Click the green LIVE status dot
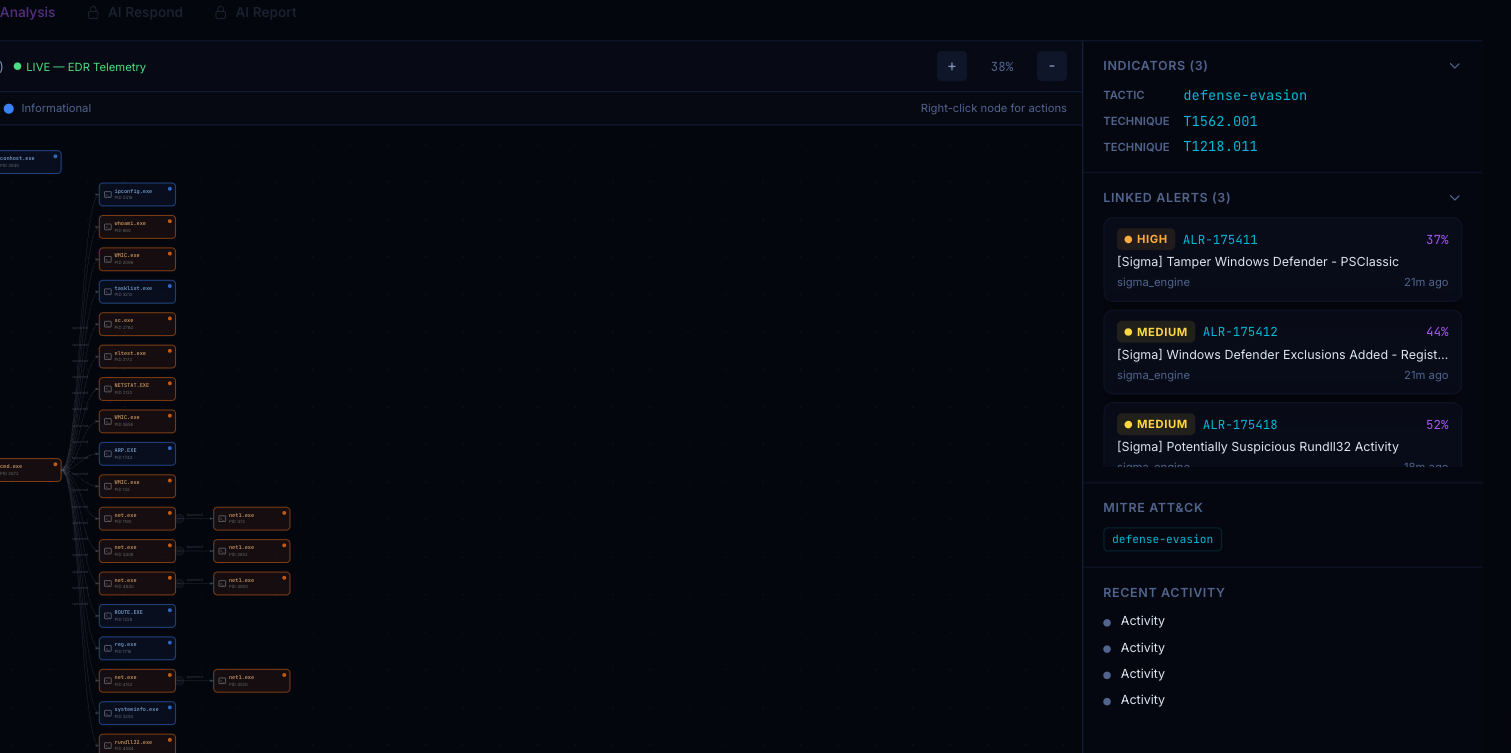The height and width of the screenshot is (753, 1511). coord(17,66)
